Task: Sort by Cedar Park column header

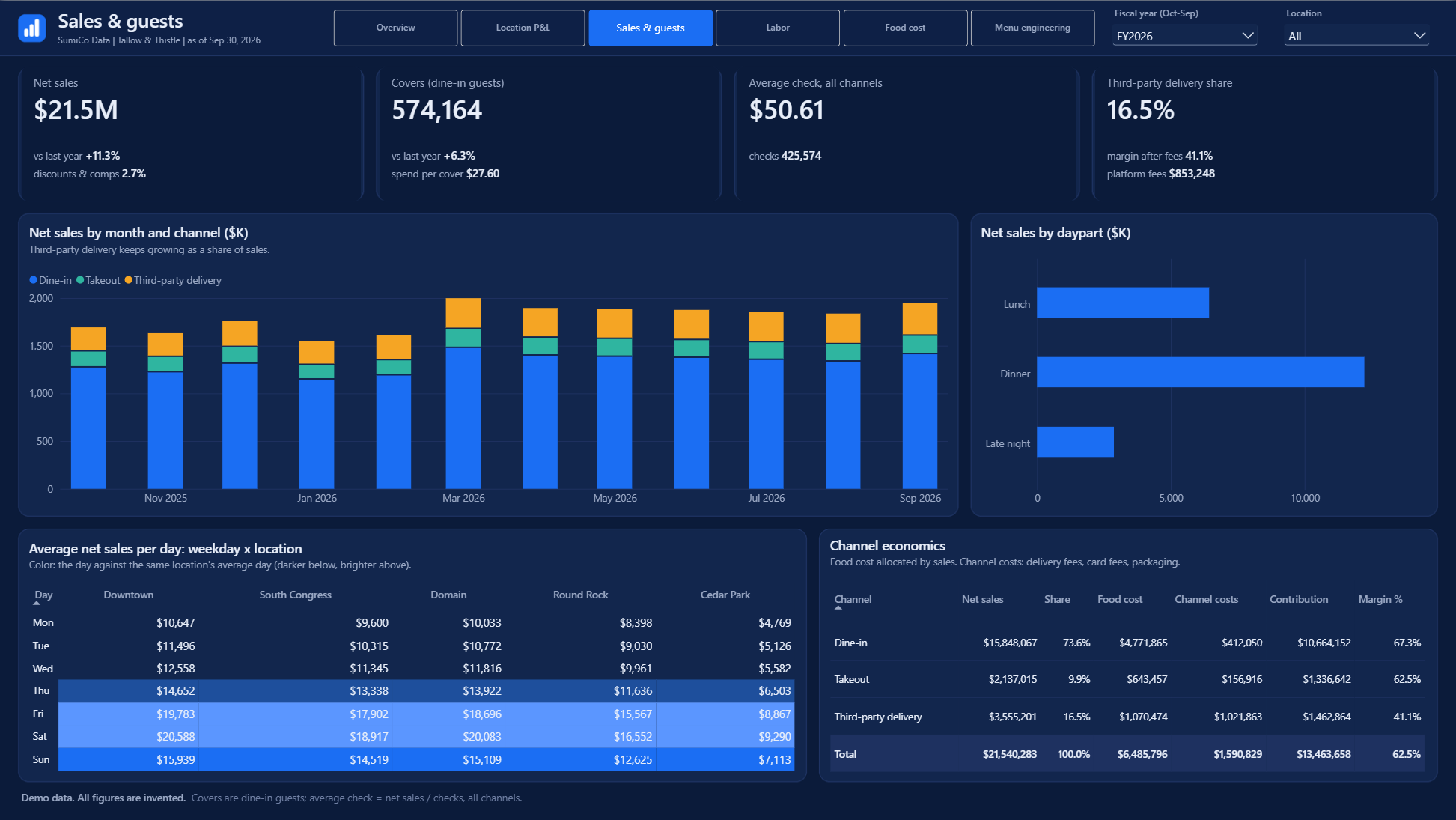Action: click(725, 595)
